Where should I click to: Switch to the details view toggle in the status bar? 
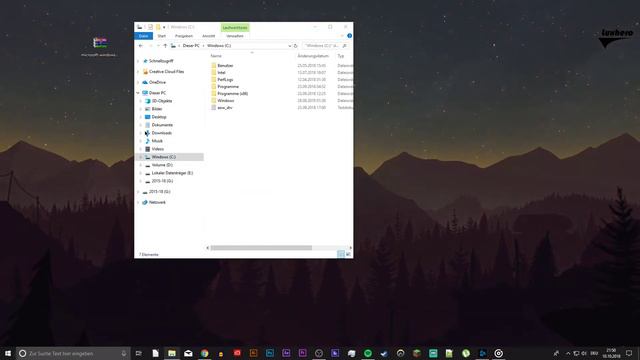341,254
